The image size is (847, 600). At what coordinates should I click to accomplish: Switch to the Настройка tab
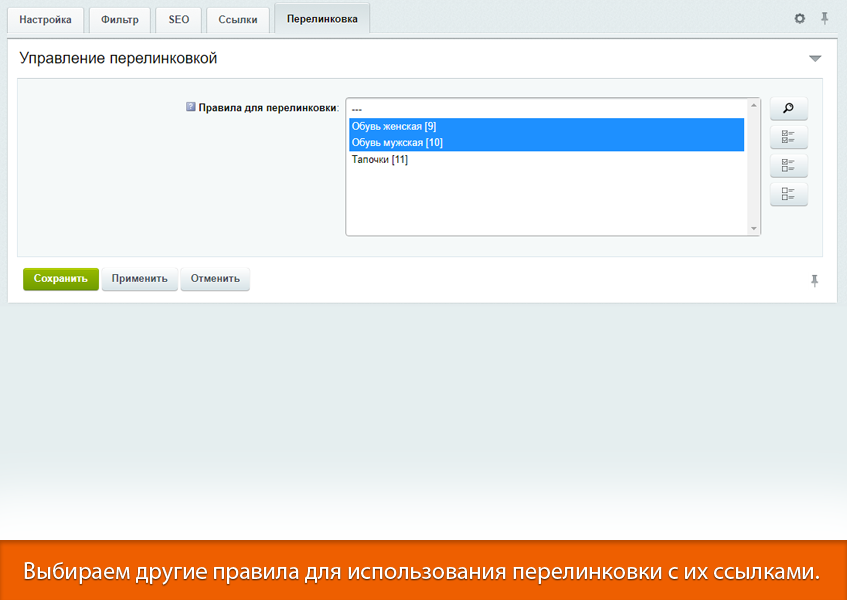[45, 19]
